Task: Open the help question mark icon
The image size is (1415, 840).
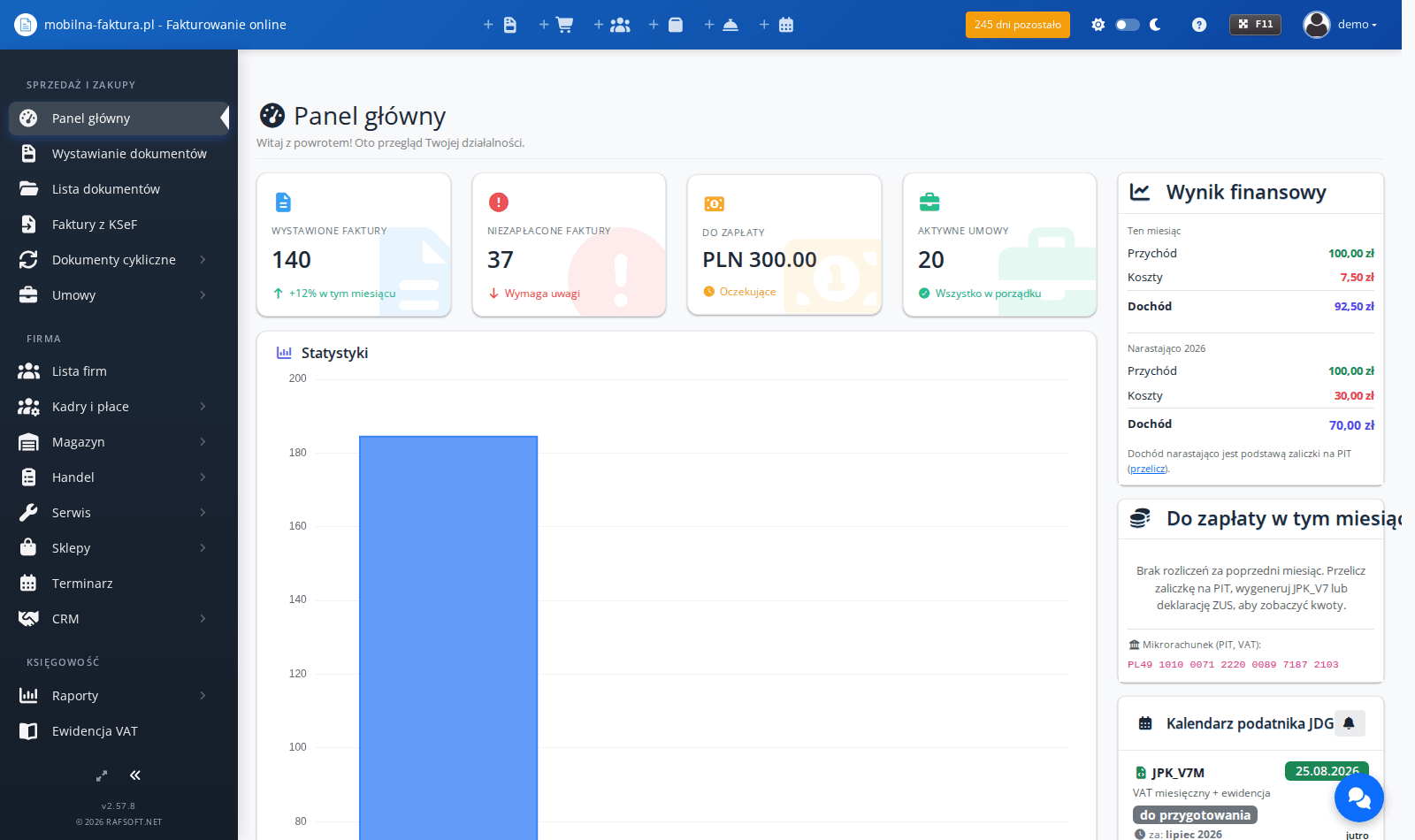Action: tap(1199, 25)
